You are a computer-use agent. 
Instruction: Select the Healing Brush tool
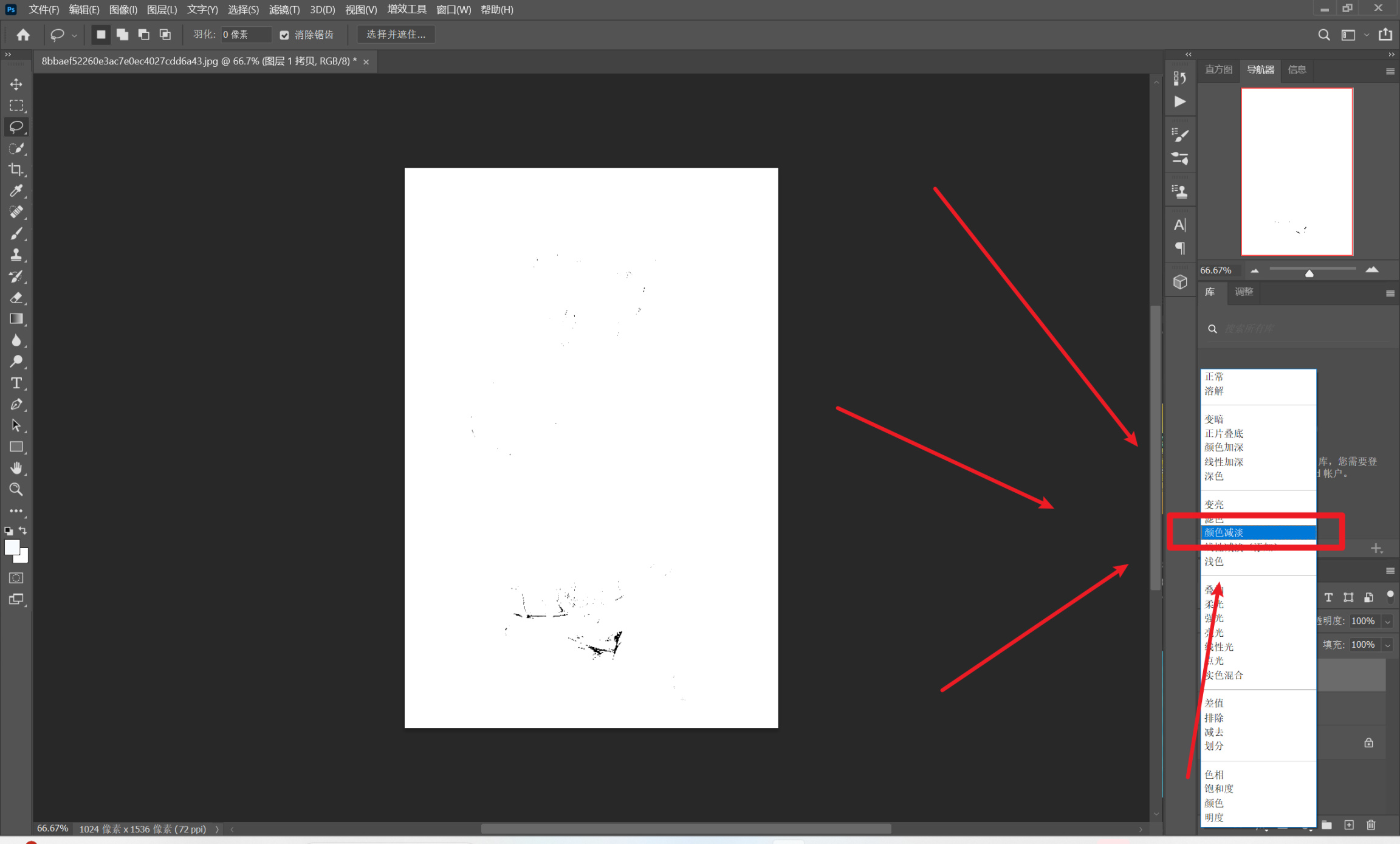pos(16,212)
